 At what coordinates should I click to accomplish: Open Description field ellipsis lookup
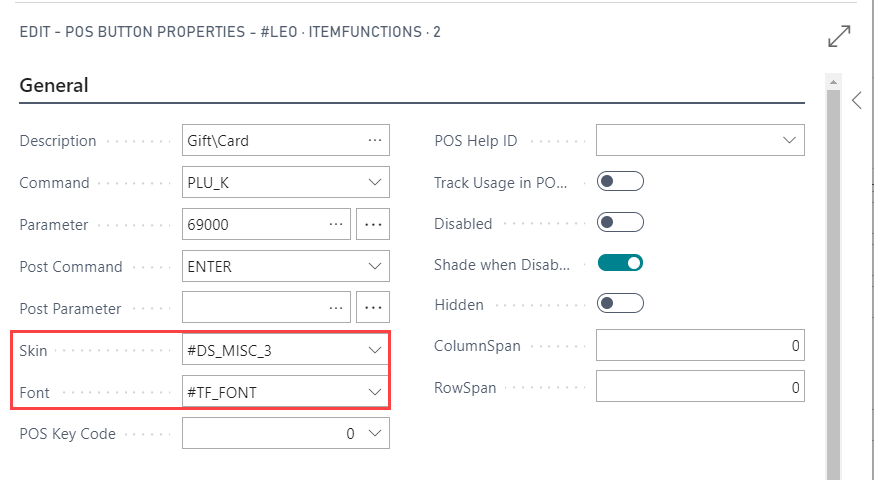pos(375,141)
